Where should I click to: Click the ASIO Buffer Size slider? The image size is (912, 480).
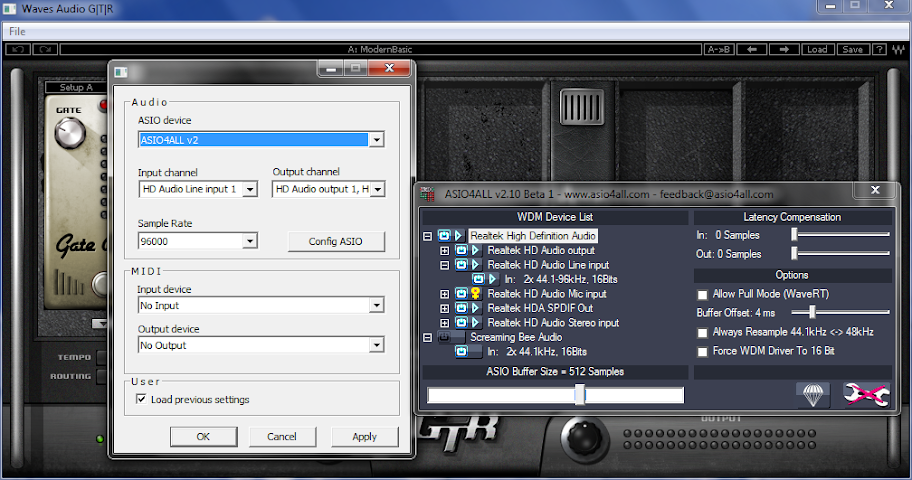tap(555, 396)
